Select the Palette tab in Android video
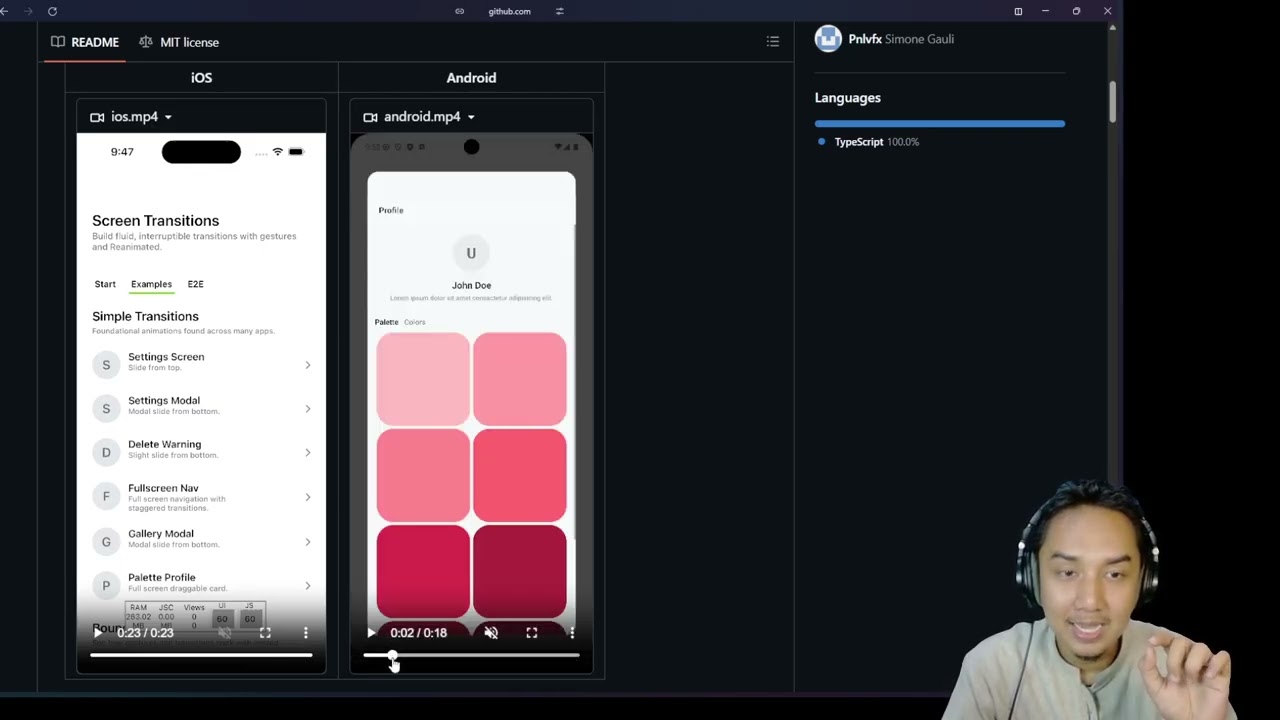The image size is (1280, 720). point(386,322)
